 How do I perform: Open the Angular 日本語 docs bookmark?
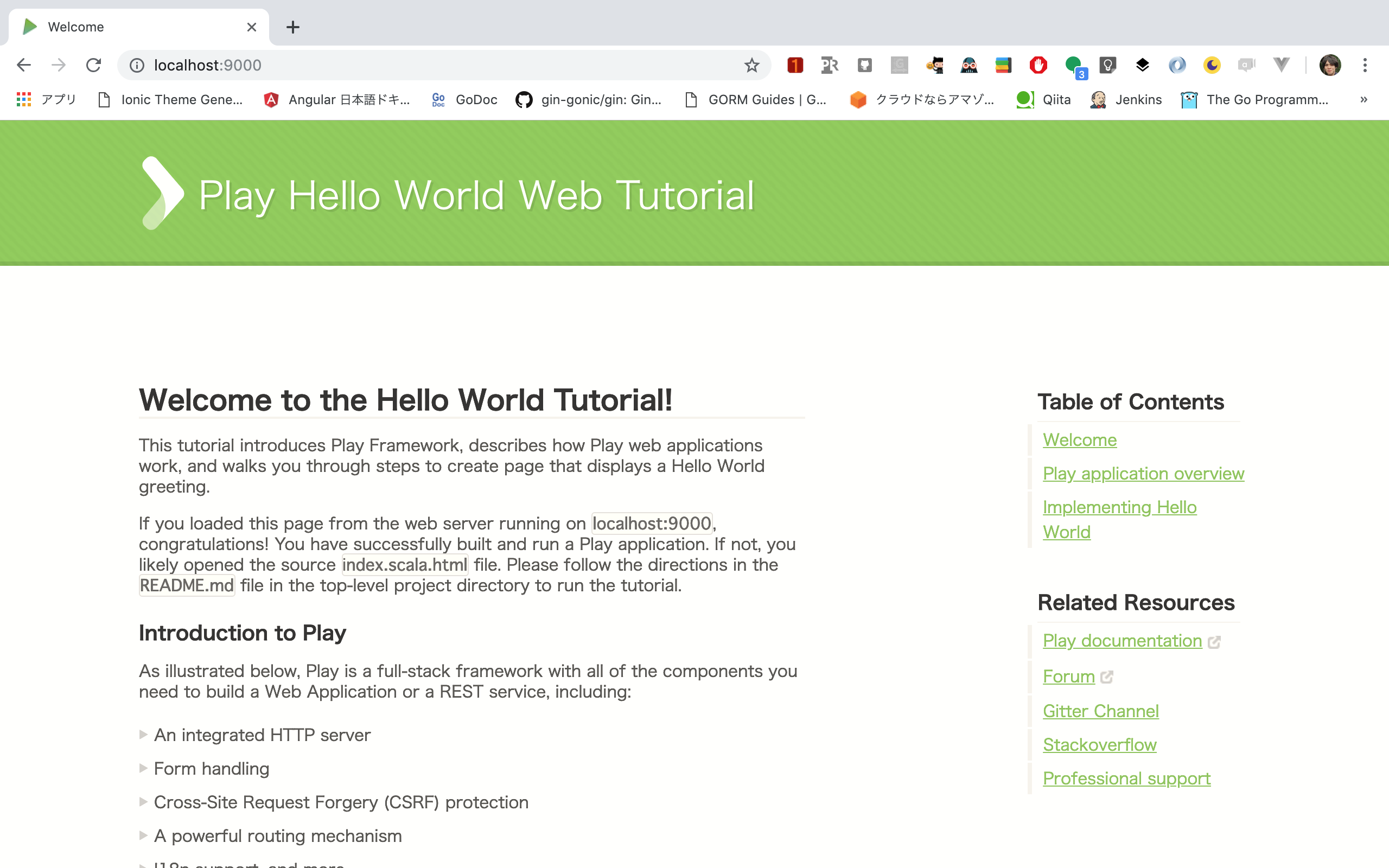(x=336, y=99)
